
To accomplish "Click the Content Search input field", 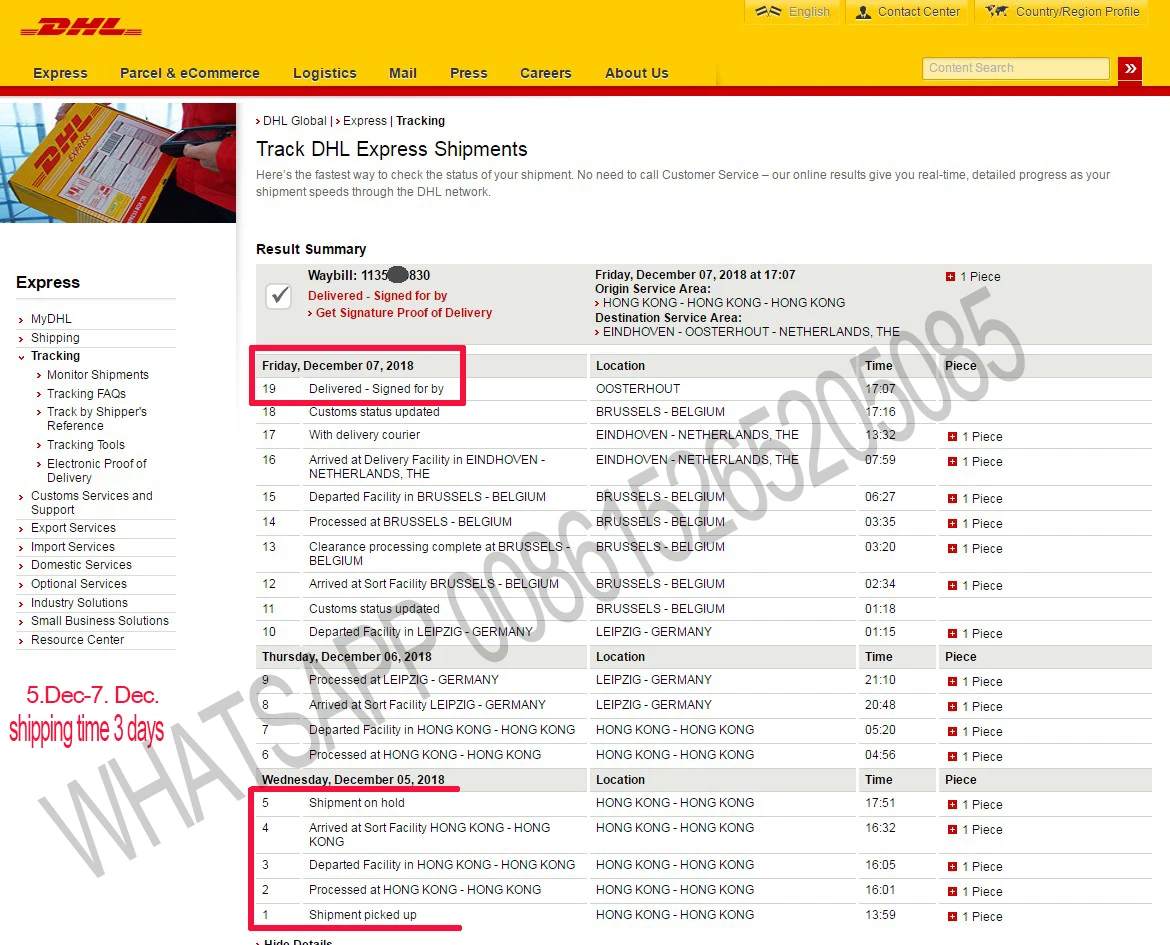I will (1015, 68).
